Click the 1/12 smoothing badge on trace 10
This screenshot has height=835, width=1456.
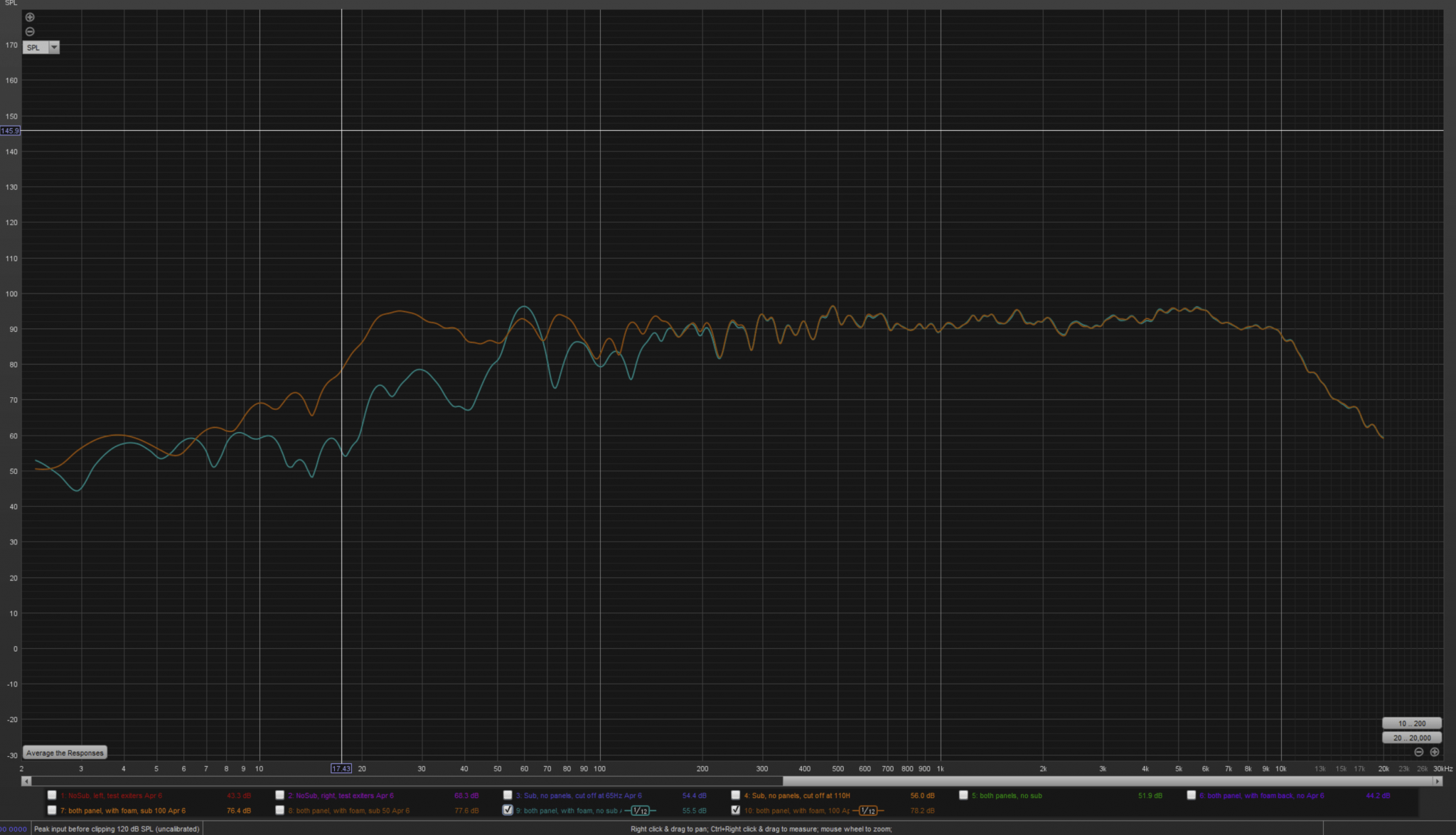tap(868, 811)
